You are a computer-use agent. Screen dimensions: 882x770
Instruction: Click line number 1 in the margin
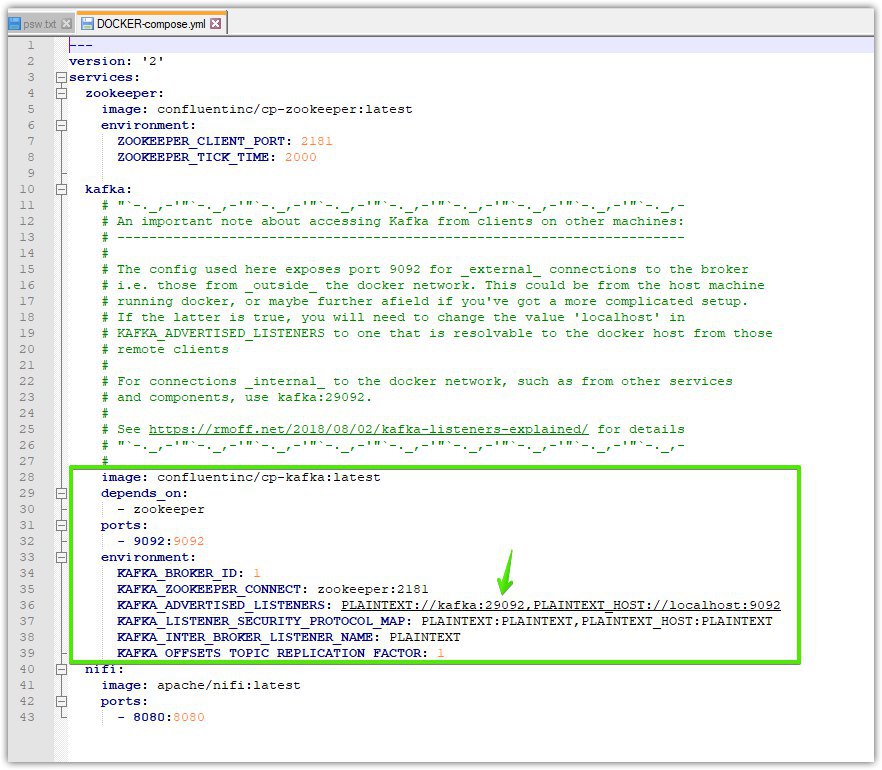[31, 46]
